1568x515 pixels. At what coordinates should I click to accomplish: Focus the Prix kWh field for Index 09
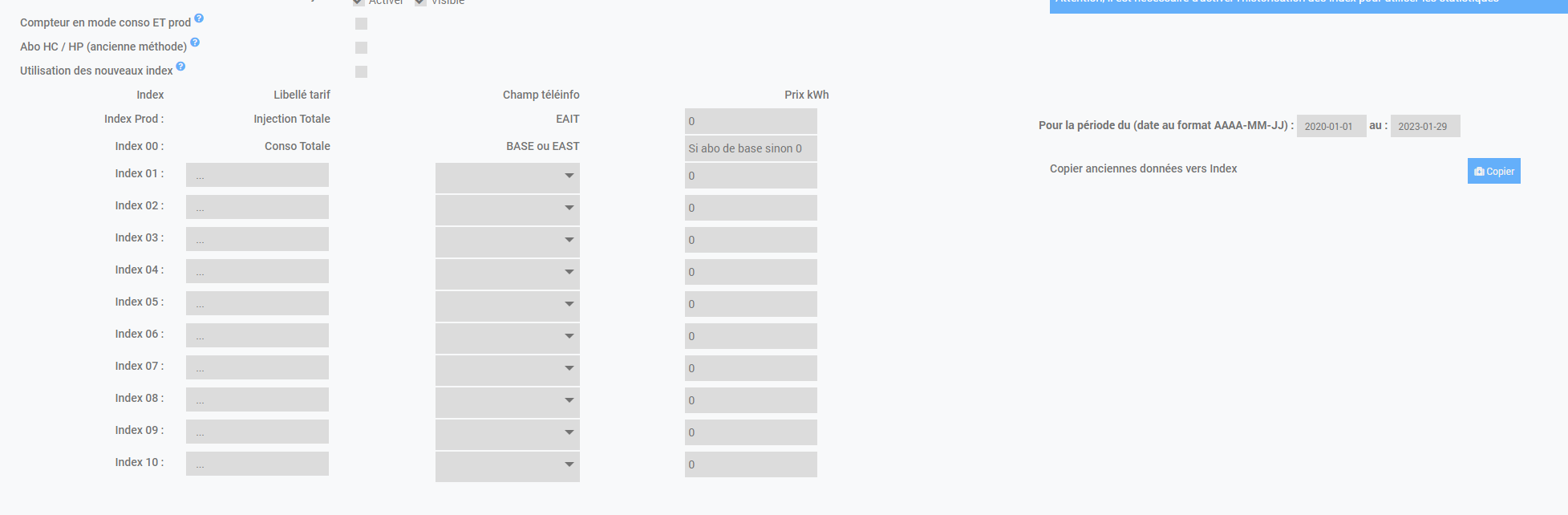751,432
